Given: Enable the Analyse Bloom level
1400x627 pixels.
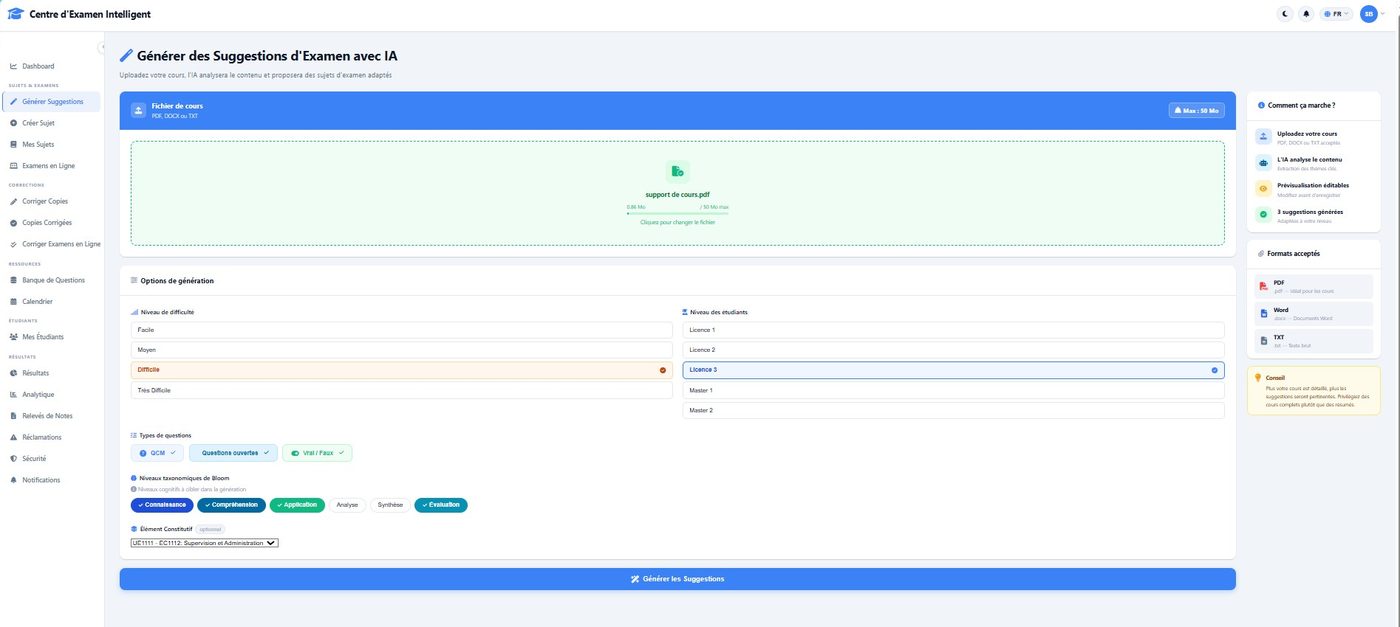Looking at the screenshot, I should tap(347, 505).
